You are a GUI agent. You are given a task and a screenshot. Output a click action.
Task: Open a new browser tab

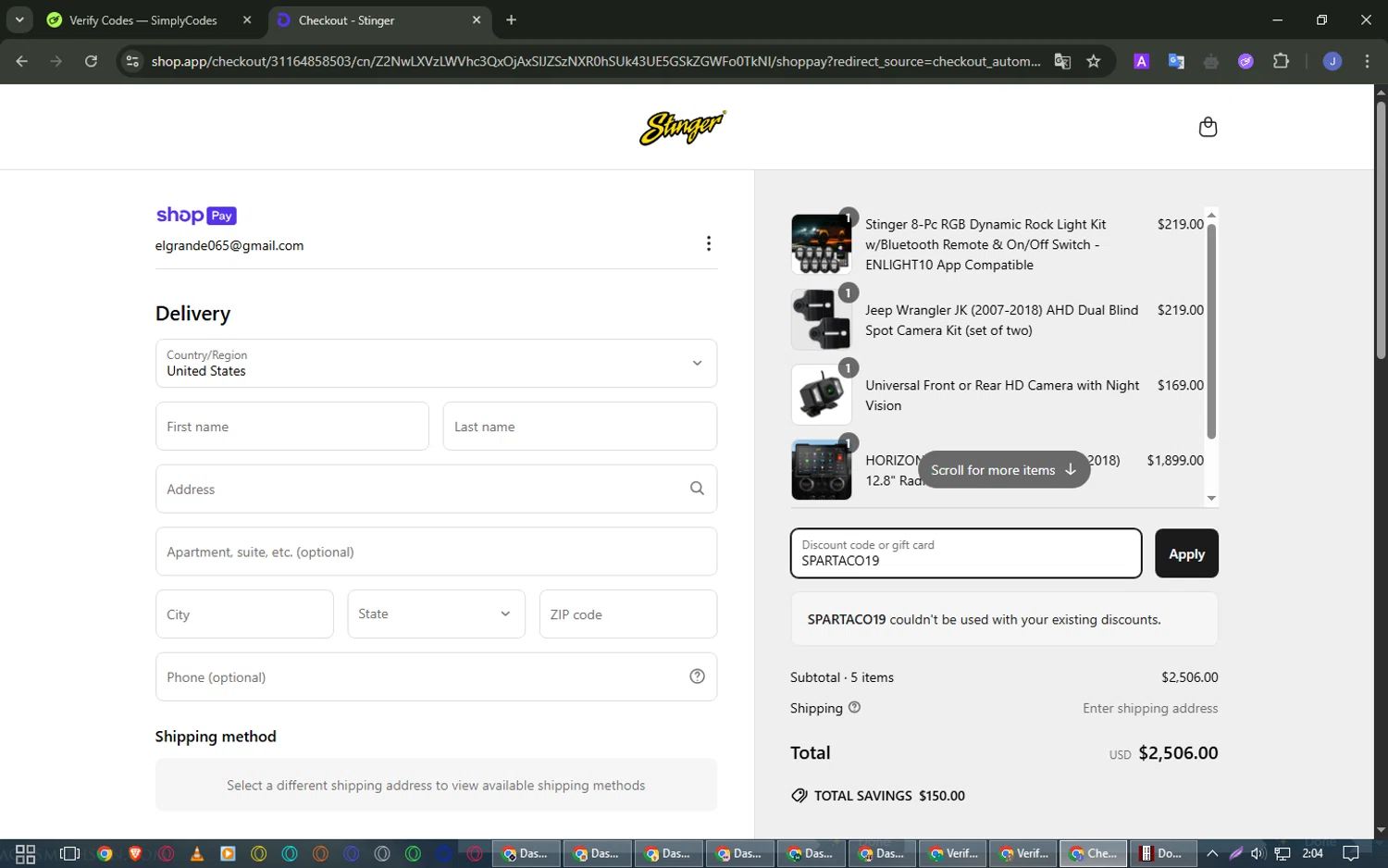pyautogui.click(x=511, y=19)
